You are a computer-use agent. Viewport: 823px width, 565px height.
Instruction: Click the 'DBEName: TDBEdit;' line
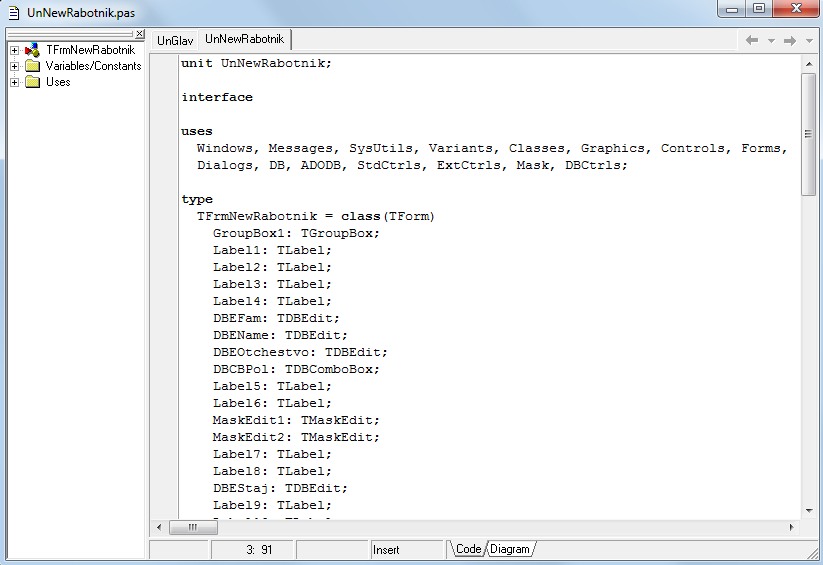click(280, 335)
